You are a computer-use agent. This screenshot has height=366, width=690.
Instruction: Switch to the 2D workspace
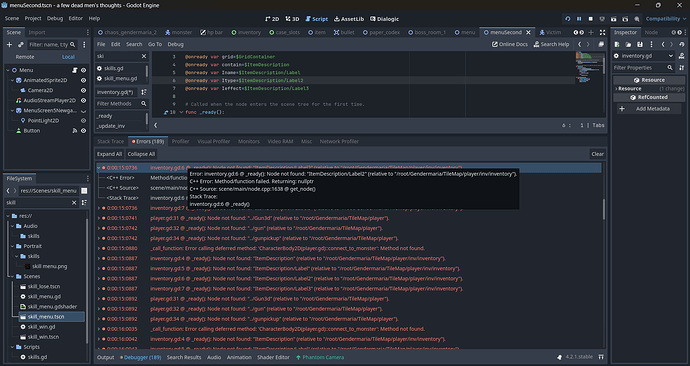pyautogui.click(x=272, y=19)
